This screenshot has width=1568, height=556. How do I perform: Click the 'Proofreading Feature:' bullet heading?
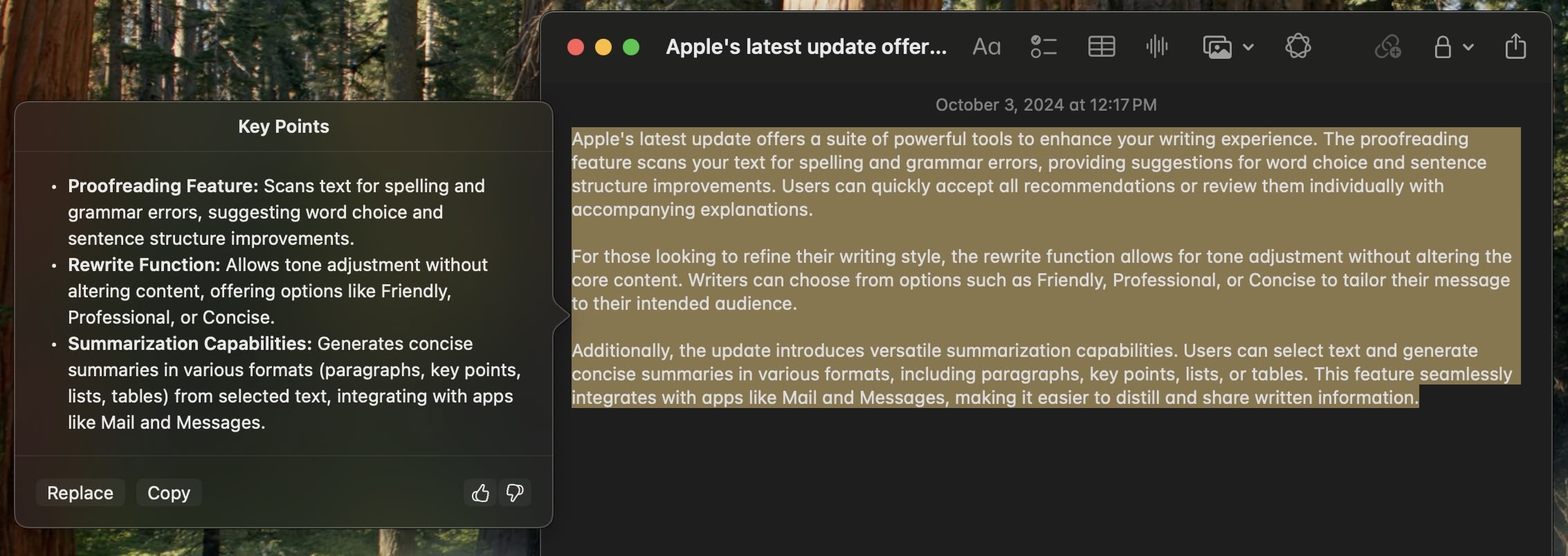pos(163,186)
